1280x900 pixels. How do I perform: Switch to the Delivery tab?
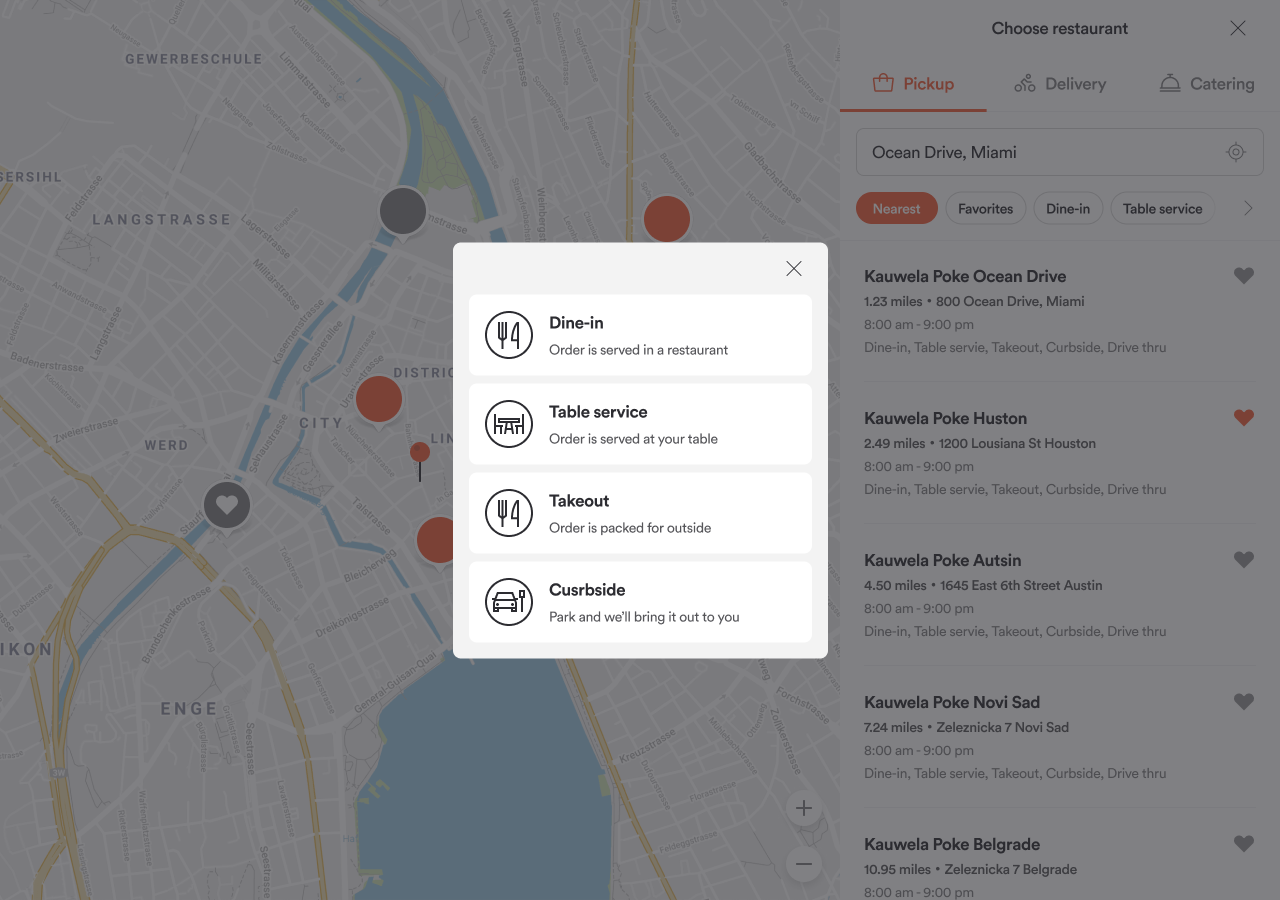click(1060, 84)
